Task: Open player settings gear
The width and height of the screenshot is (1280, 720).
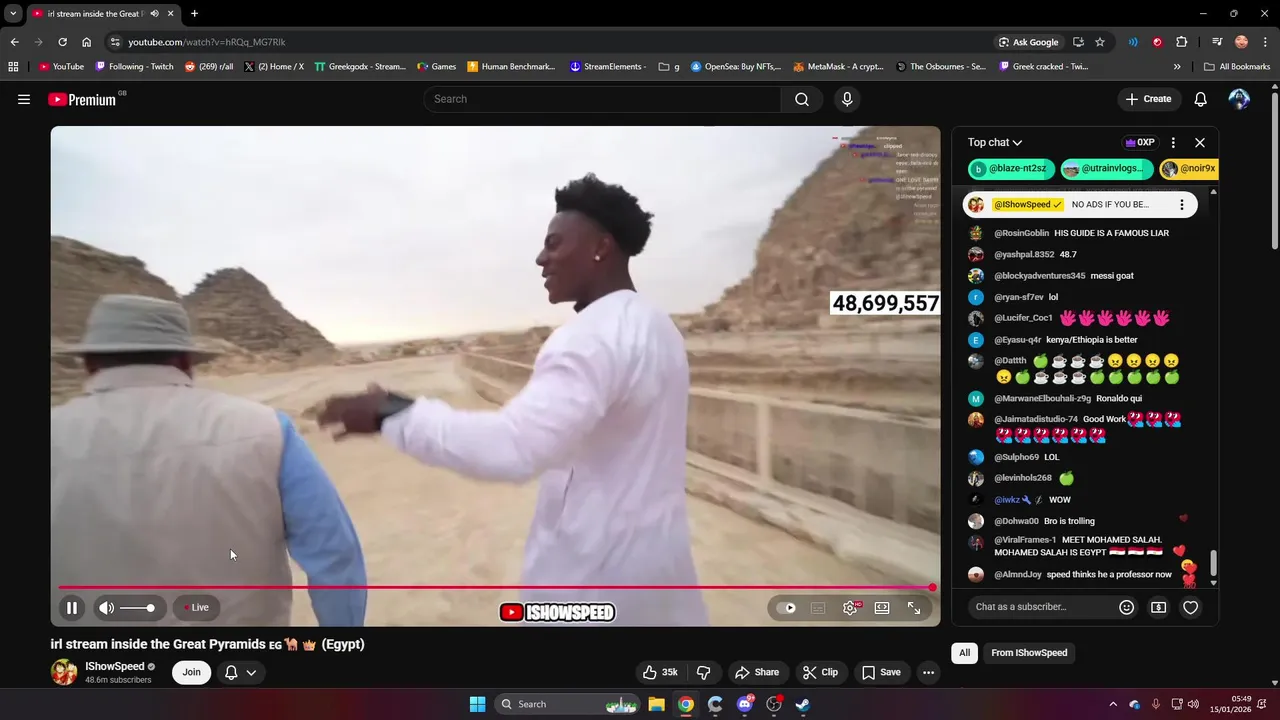Action: pos(850,607)
